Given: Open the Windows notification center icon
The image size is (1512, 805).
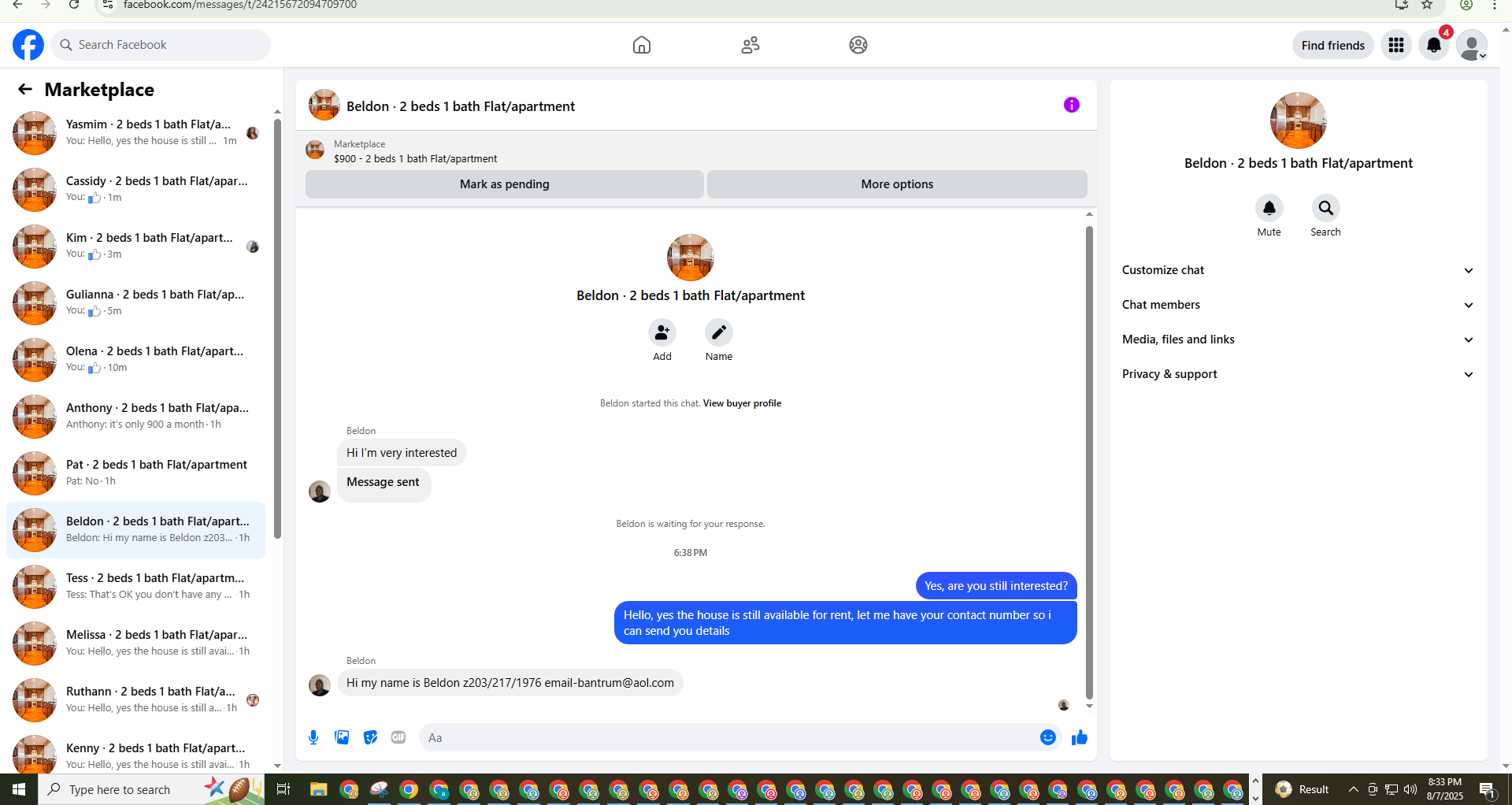Looking at the screenshot, I should point(1488,789).
